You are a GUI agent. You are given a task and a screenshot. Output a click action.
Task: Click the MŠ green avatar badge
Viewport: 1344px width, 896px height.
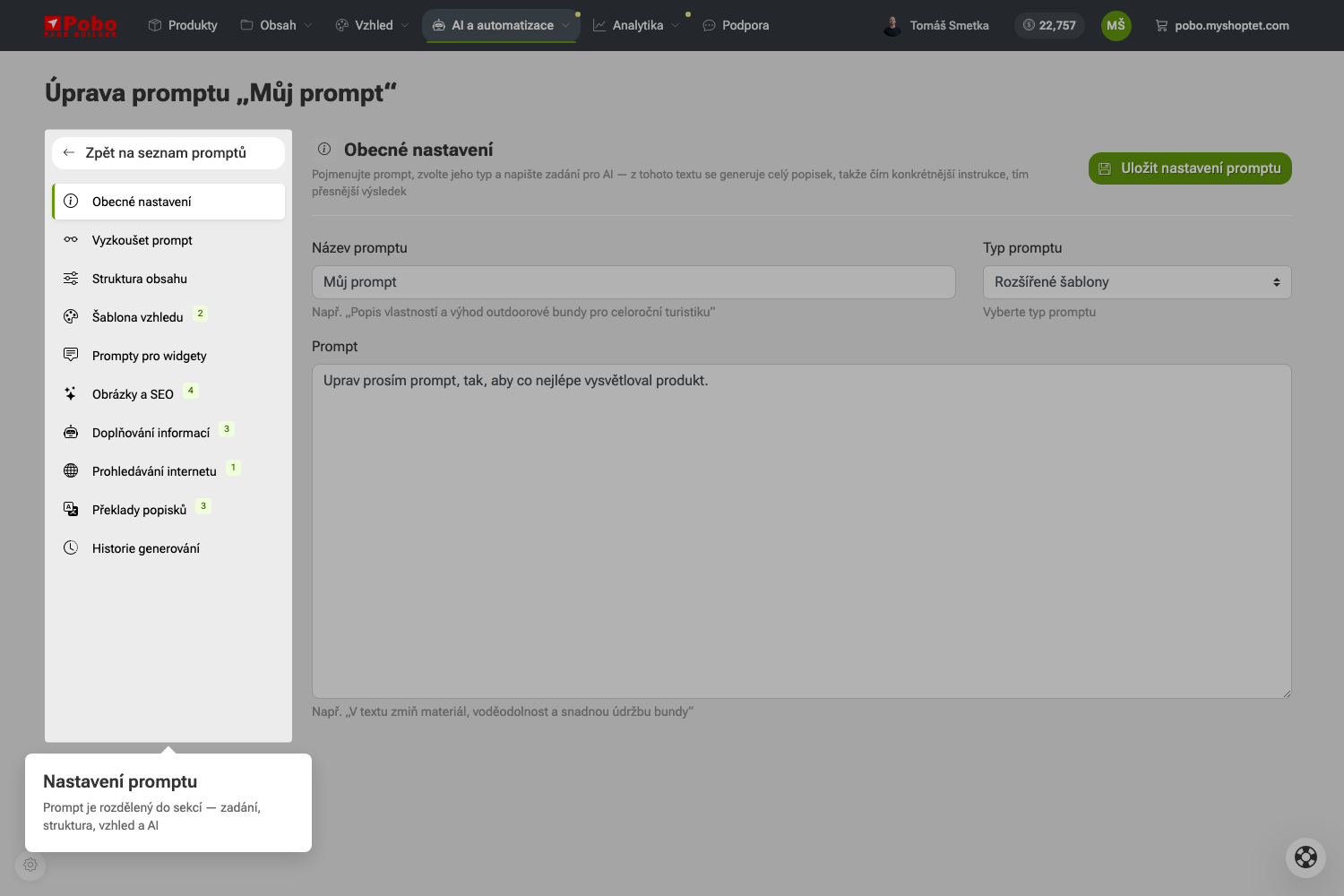[1116, 25]
